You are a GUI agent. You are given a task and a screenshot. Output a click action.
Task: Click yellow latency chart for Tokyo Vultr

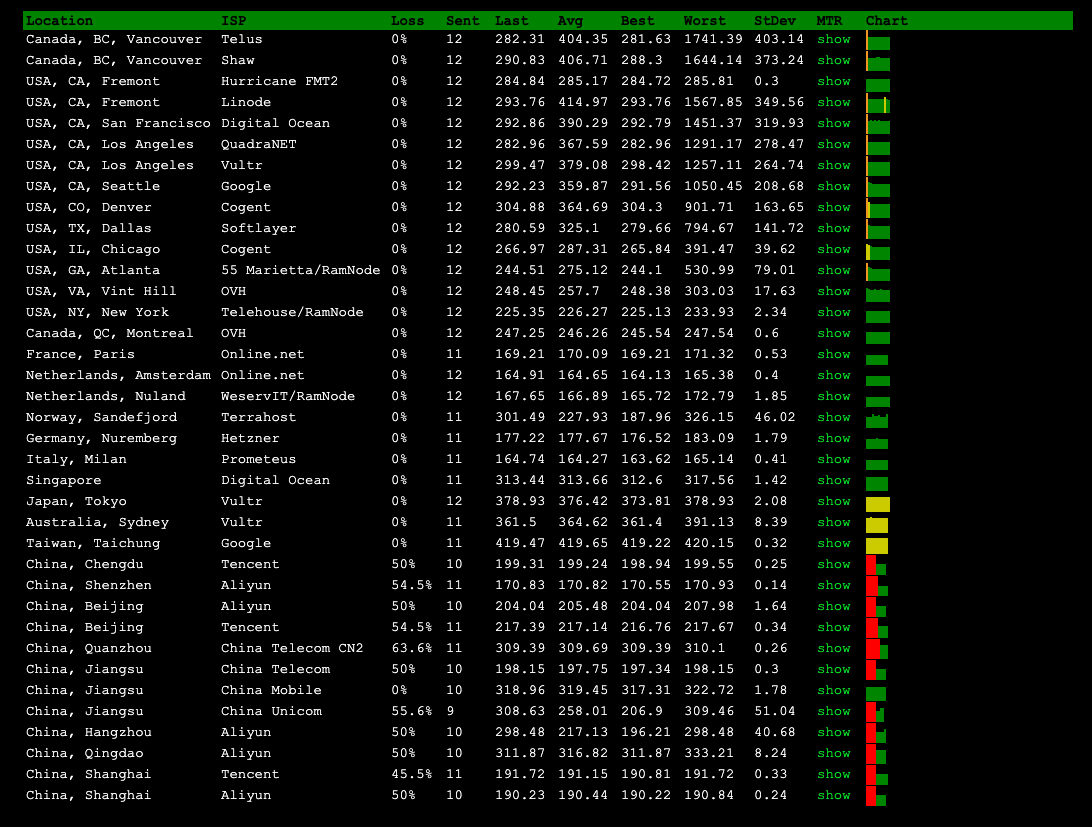878,504
